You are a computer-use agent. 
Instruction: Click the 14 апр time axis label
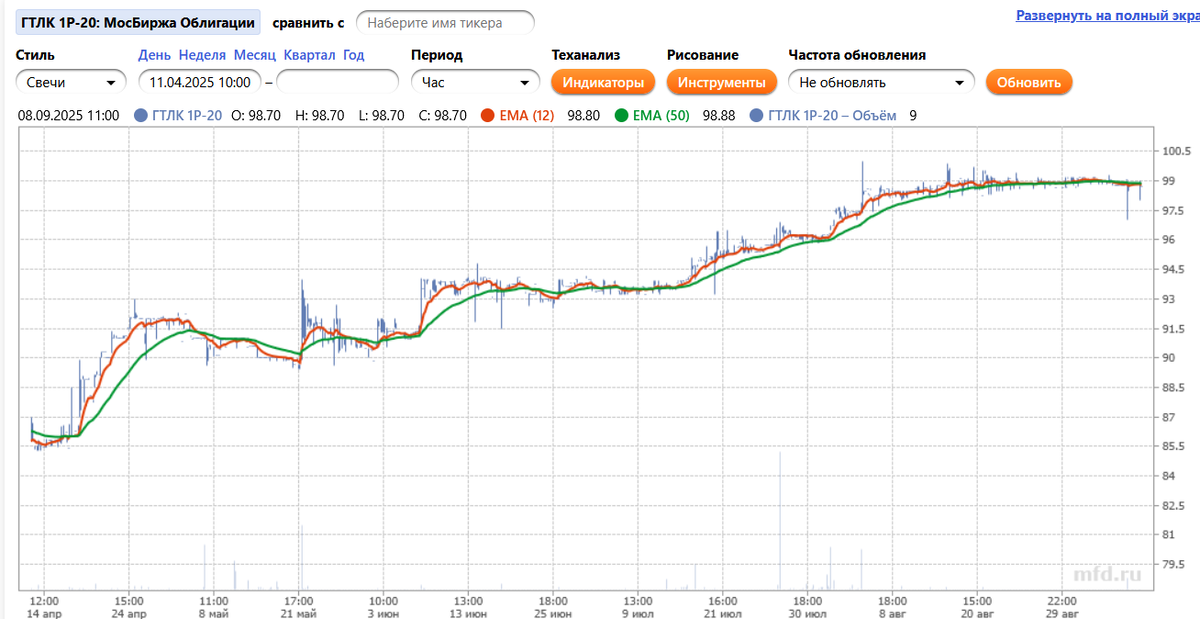(43, 613)
